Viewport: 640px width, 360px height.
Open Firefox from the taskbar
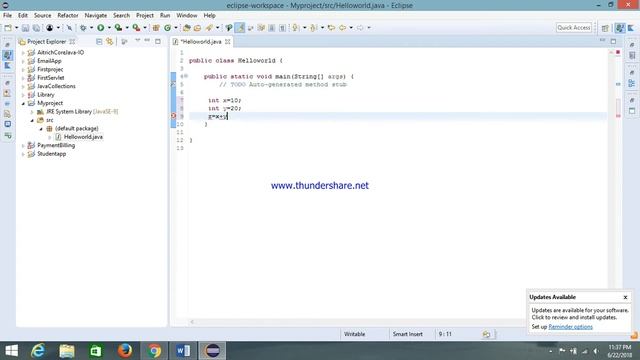(x=125, y=351)
